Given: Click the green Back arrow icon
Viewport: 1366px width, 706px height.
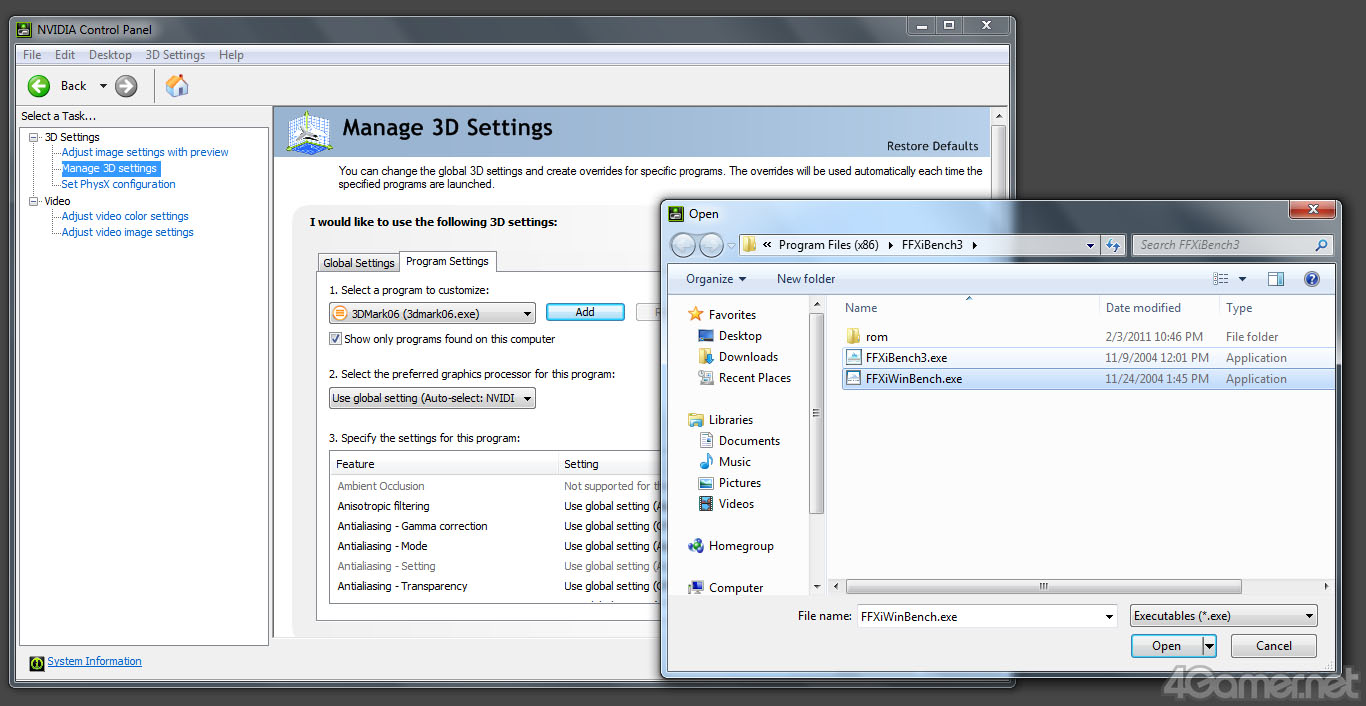Looking at the screenshot, I should (x=39, y=86).
